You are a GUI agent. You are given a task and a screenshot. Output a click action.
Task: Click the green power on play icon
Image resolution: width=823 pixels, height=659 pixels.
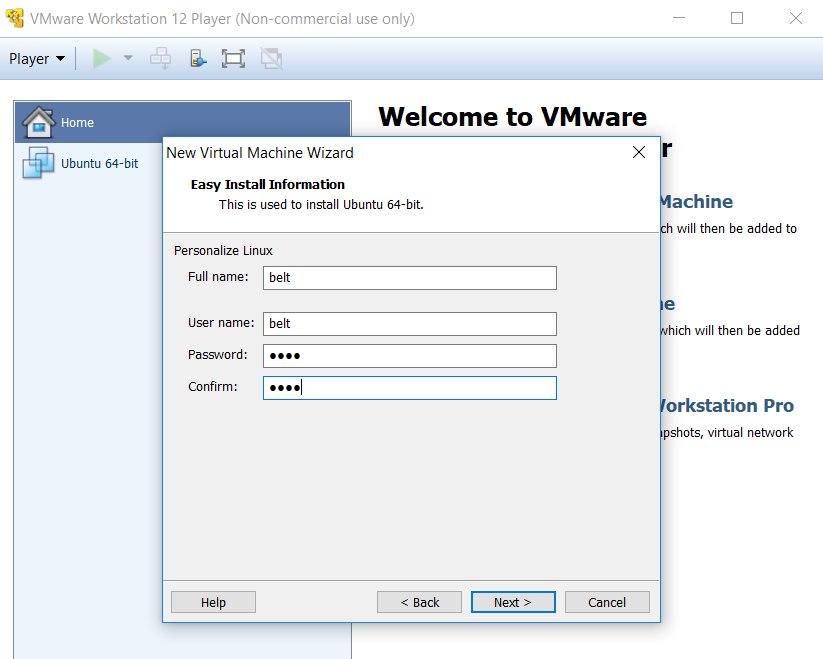(102, 58)
